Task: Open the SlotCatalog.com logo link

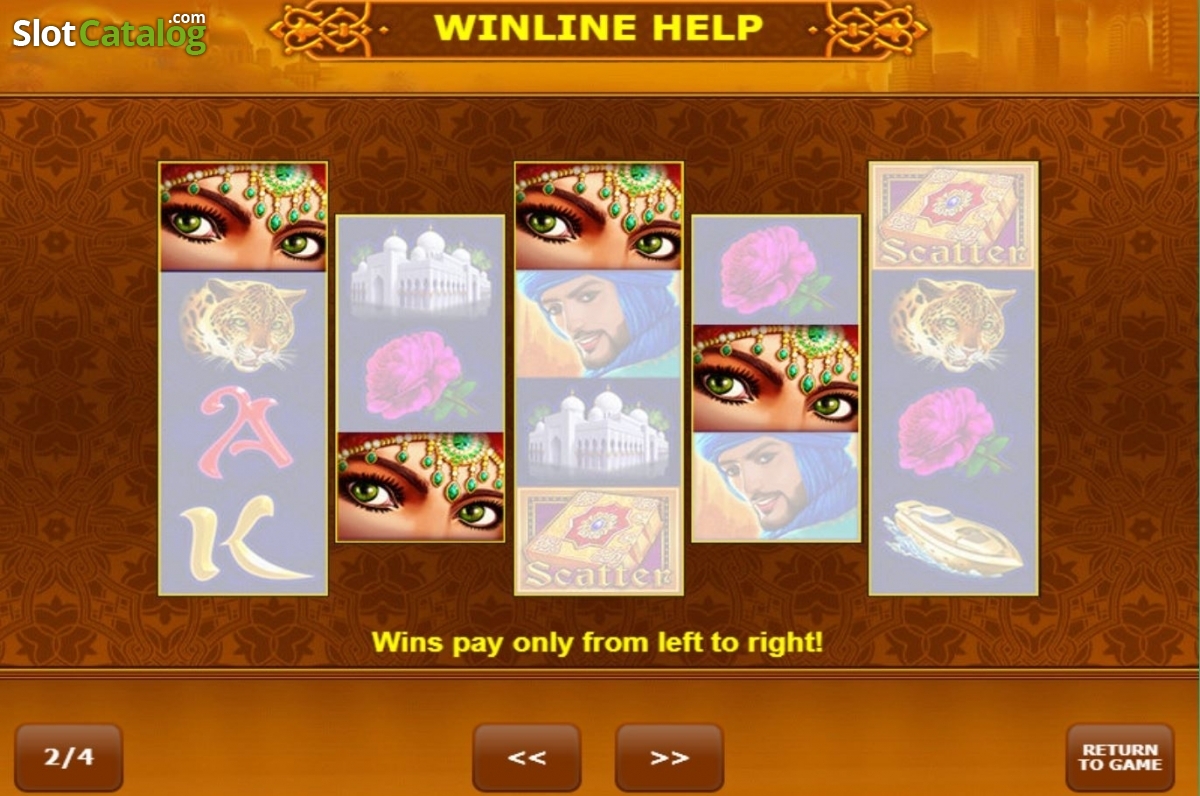Action: pyautogui.click(x=110, y=33)
